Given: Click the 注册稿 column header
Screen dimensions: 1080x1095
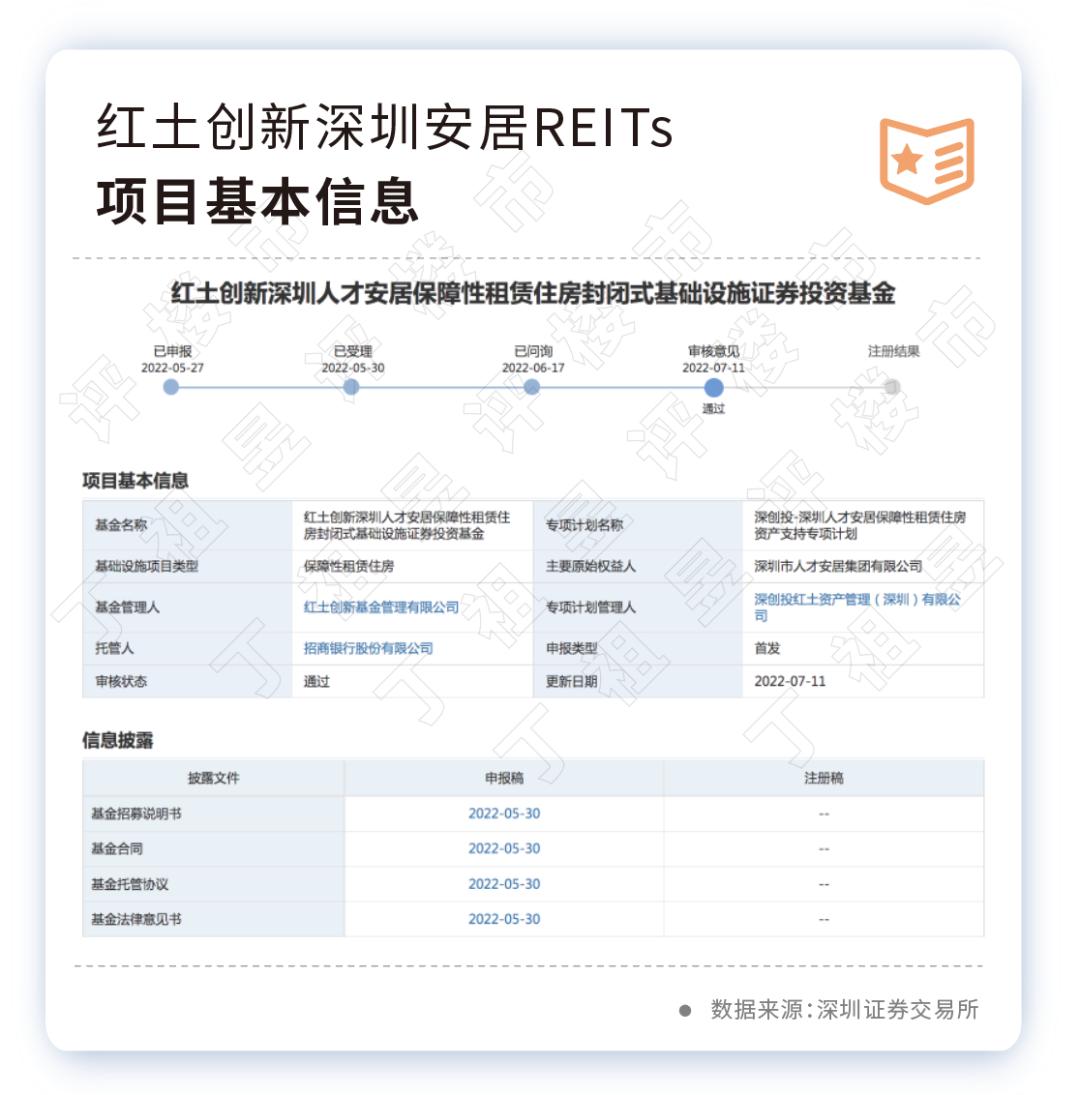Looking at the screenshot, I should tap(824, 778).
